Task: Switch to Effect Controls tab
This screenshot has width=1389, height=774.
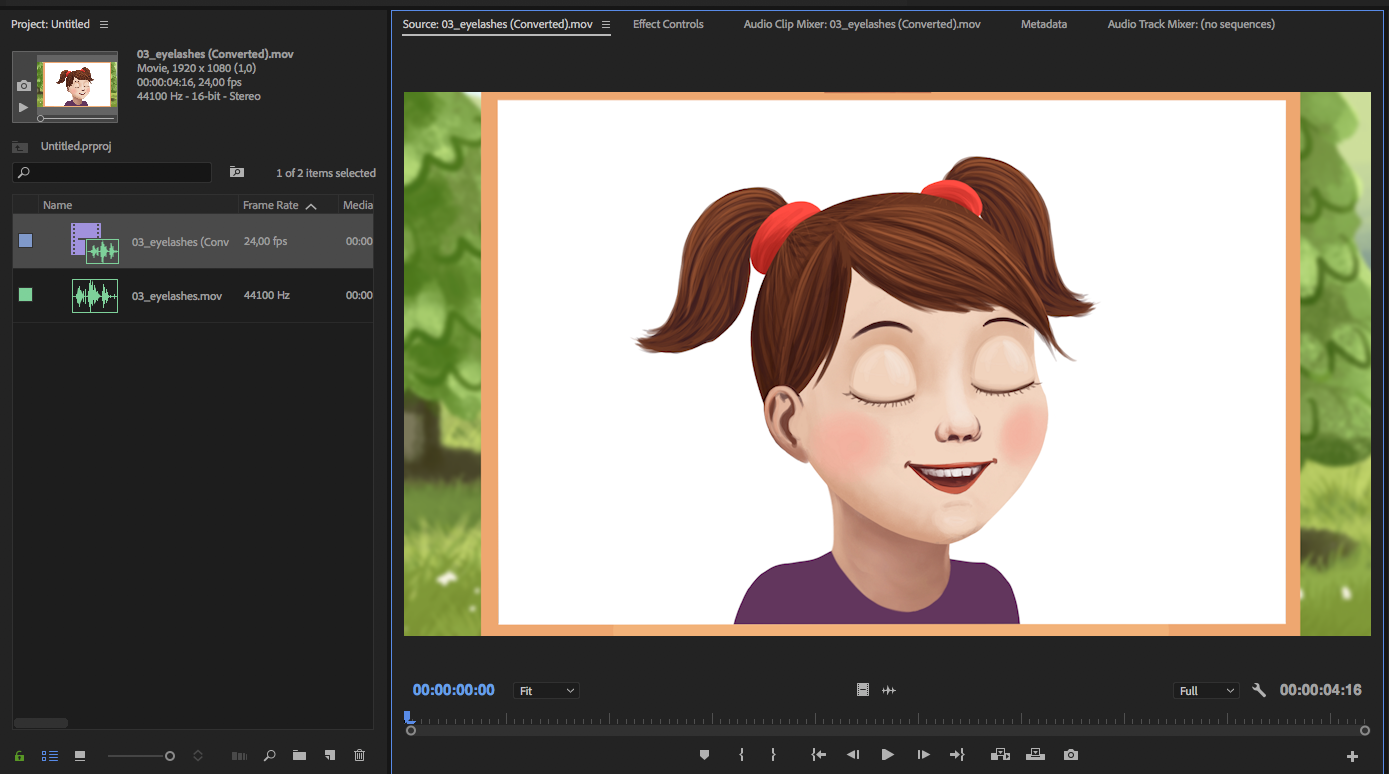Action: [668, 24]
